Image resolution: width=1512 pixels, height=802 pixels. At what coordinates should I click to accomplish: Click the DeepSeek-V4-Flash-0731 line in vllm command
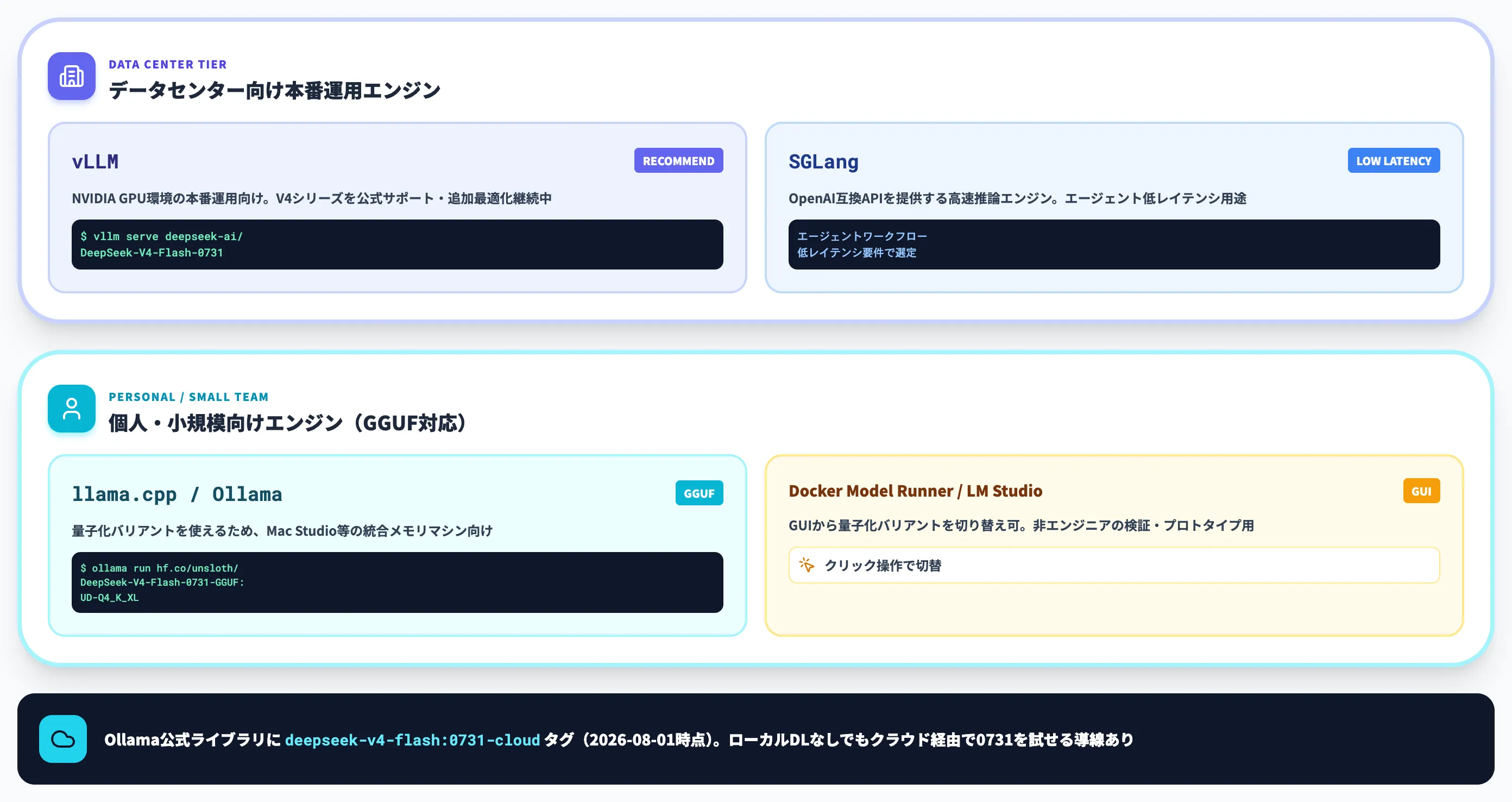coord(152,253)
